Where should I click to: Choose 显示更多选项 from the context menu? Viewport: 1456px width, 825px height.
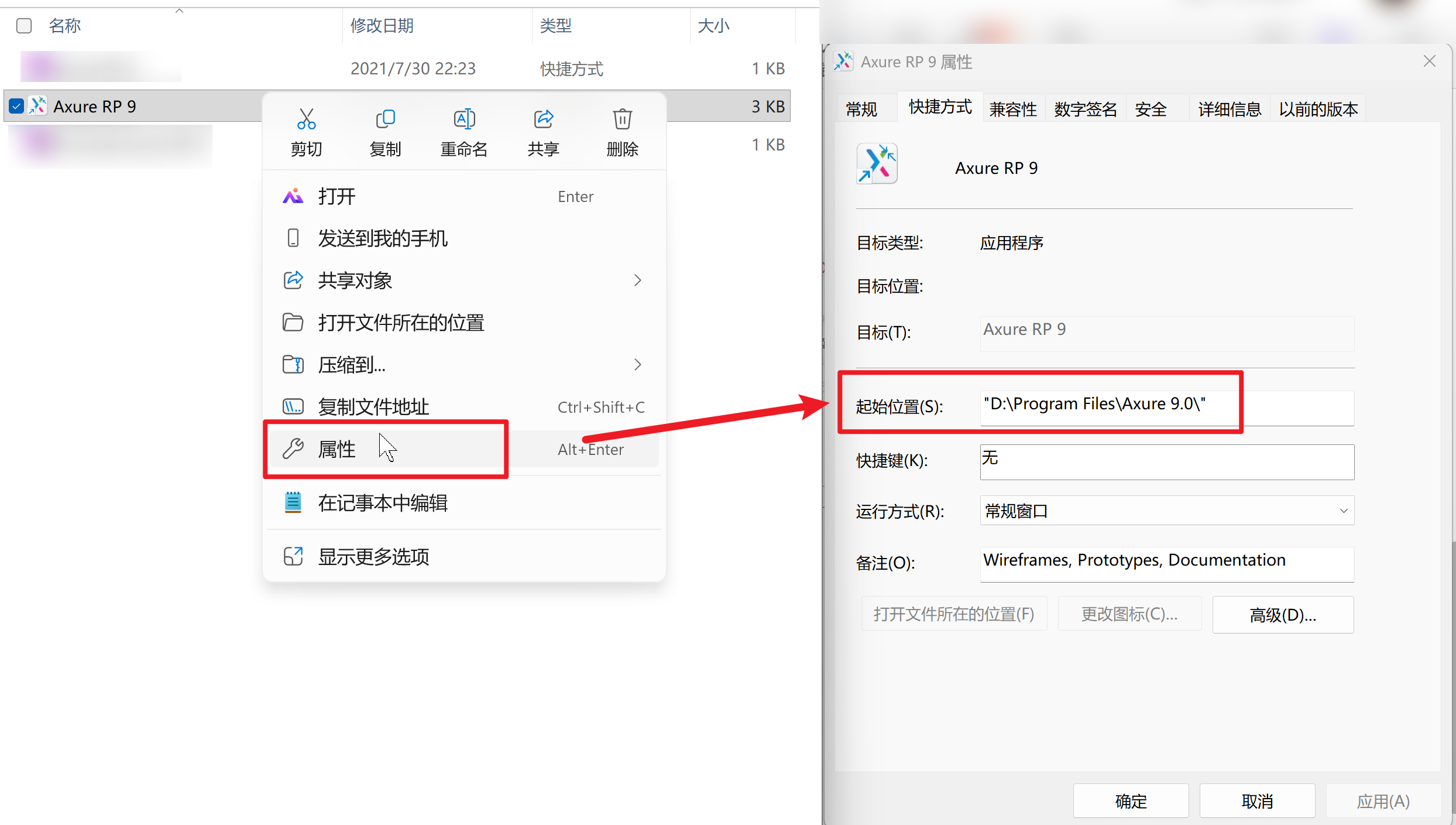463,557
